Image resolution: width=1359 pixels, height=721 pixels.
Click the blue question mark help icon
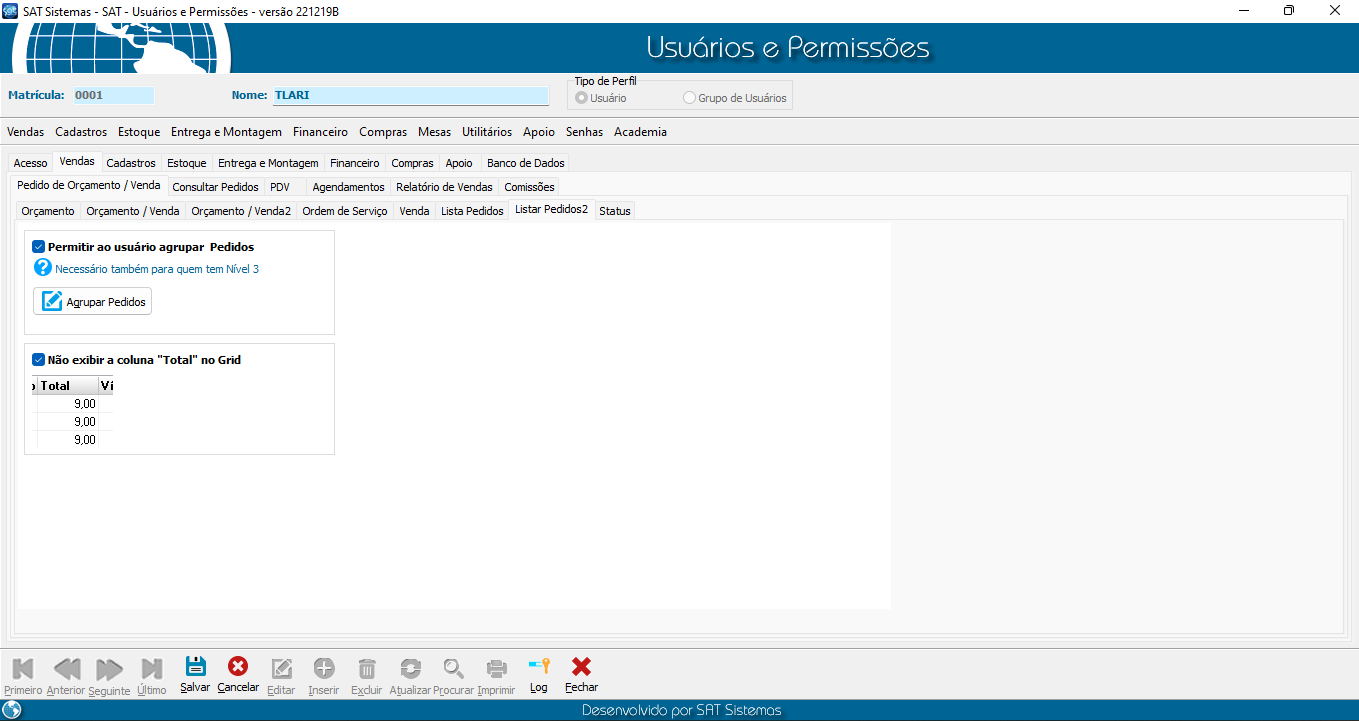pos(42,268)
